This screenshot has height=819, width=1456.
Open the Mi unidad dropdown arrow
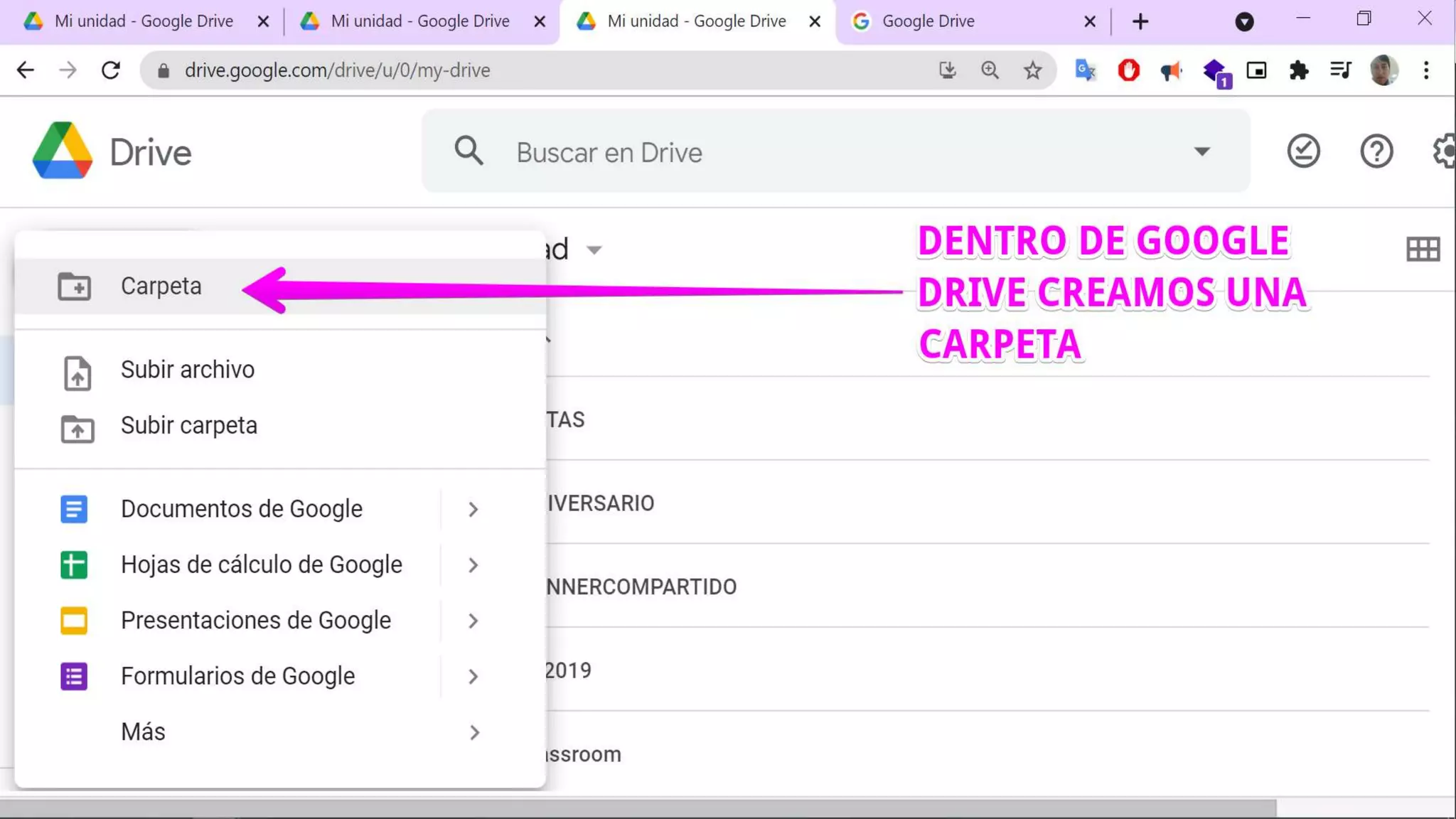594,250
